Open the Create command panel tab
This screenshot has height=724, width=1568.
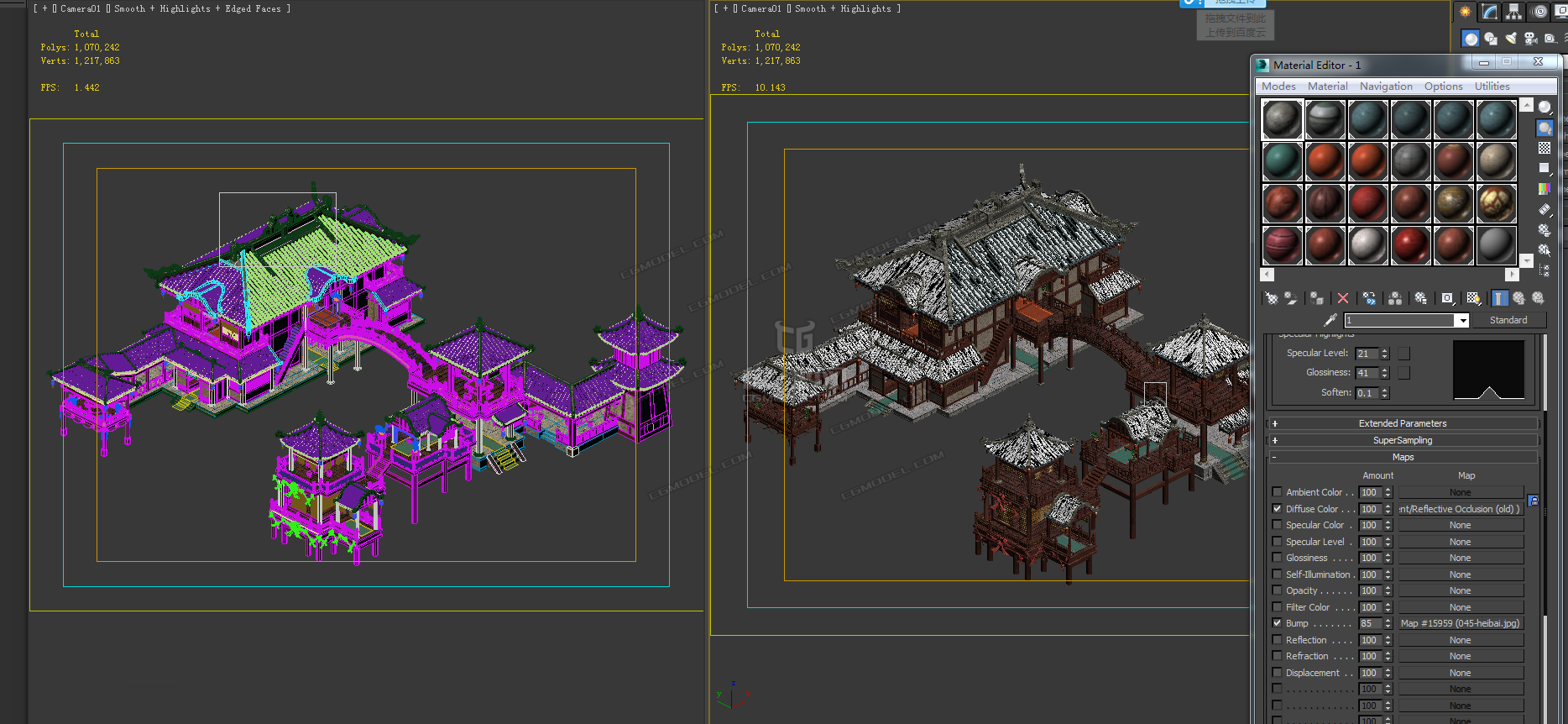coord(1466,12)
